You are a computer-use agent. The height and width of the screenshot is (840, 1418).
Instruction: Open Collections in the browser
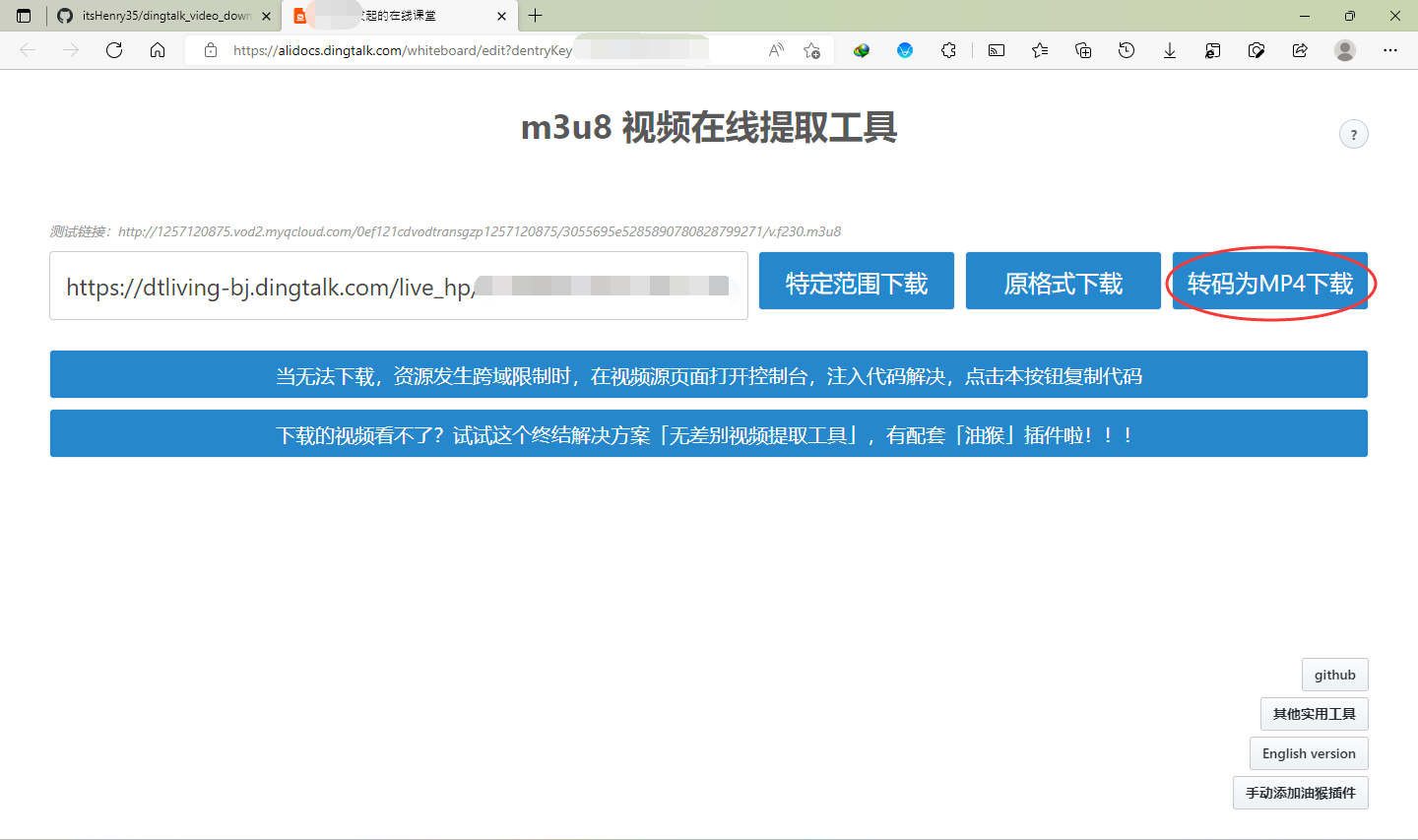(x=1083, y=49)
